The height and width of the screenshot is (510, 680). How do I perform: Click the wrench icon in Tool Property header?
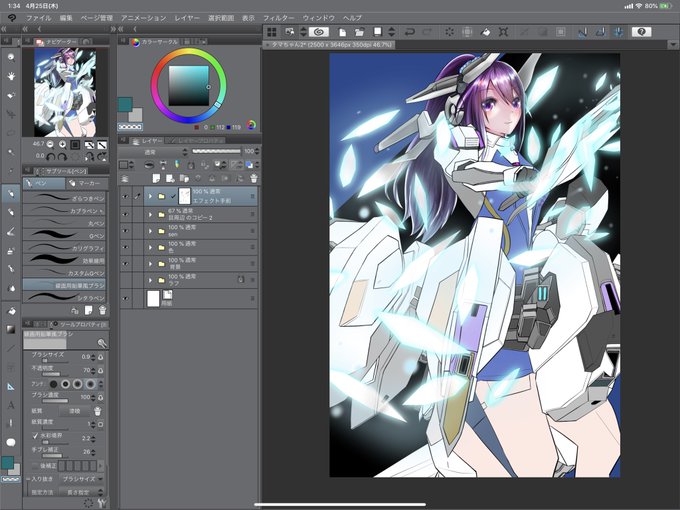click(102, 343)
